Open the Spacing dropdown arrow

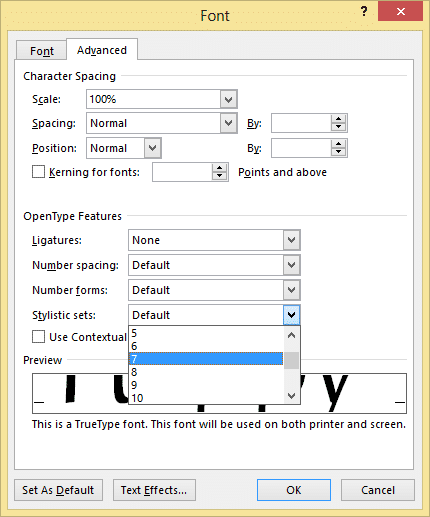[228, 123]
